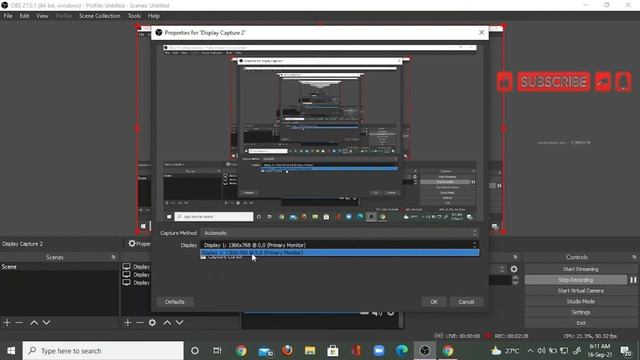Close the Display Capture 2 properties dialog
The width and height of the screenshot is (640, 360).
click(x=482, y=32)
